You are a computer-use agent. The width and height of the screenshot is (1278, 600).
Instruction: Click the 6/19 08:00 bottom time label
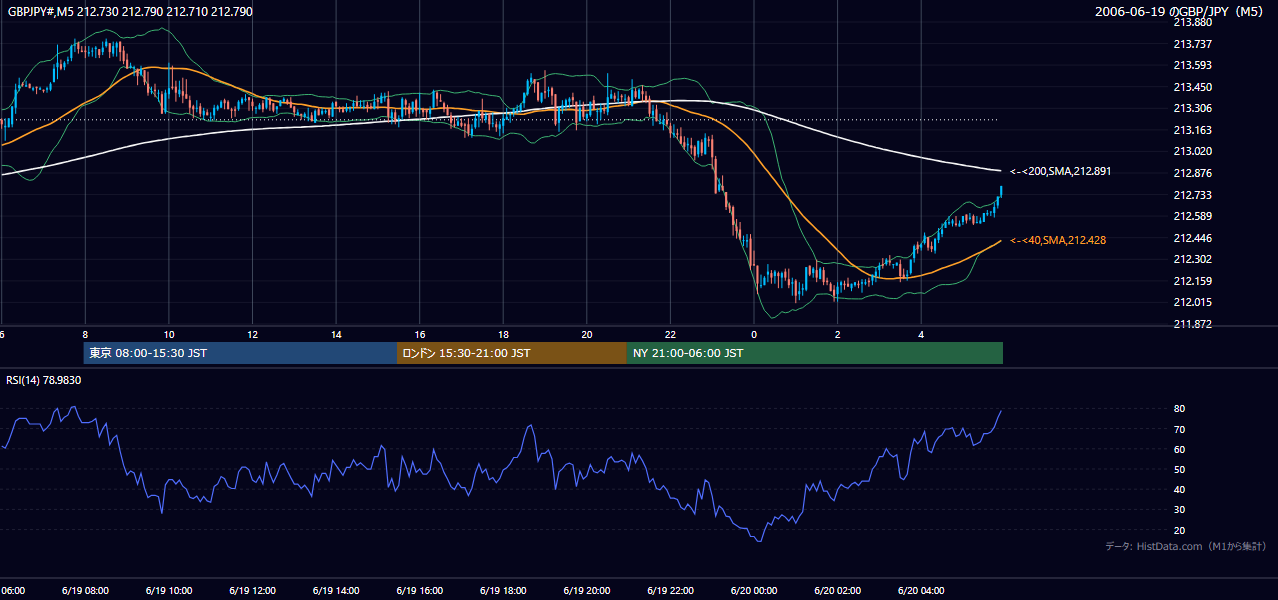click(x=83, y=590)
